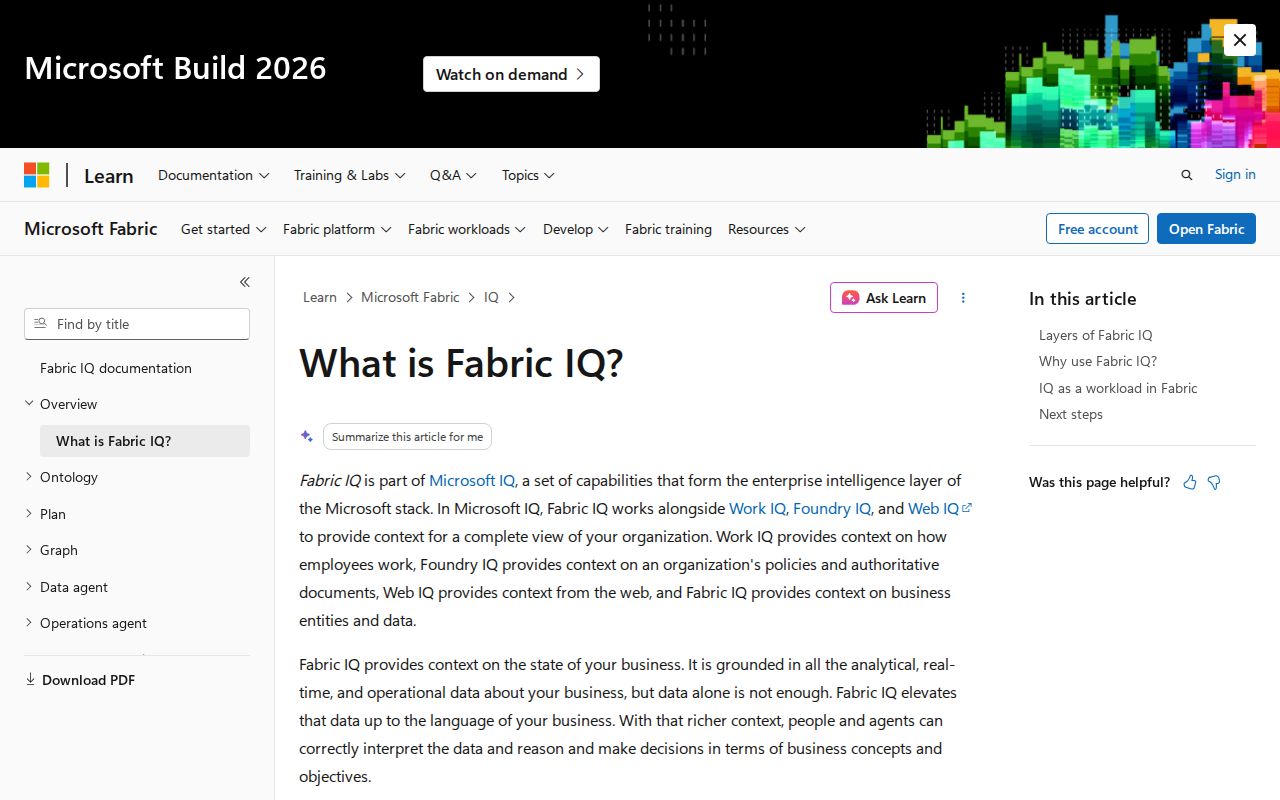
Task: Click the Microsoft Fabric breadcrumb link
Action: click(x=410, y=297)
